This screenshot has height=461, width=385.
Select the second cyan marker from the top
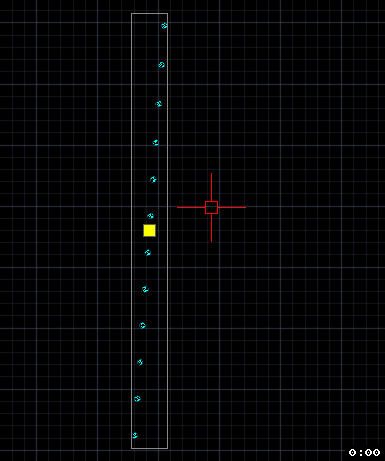(161, 65)
